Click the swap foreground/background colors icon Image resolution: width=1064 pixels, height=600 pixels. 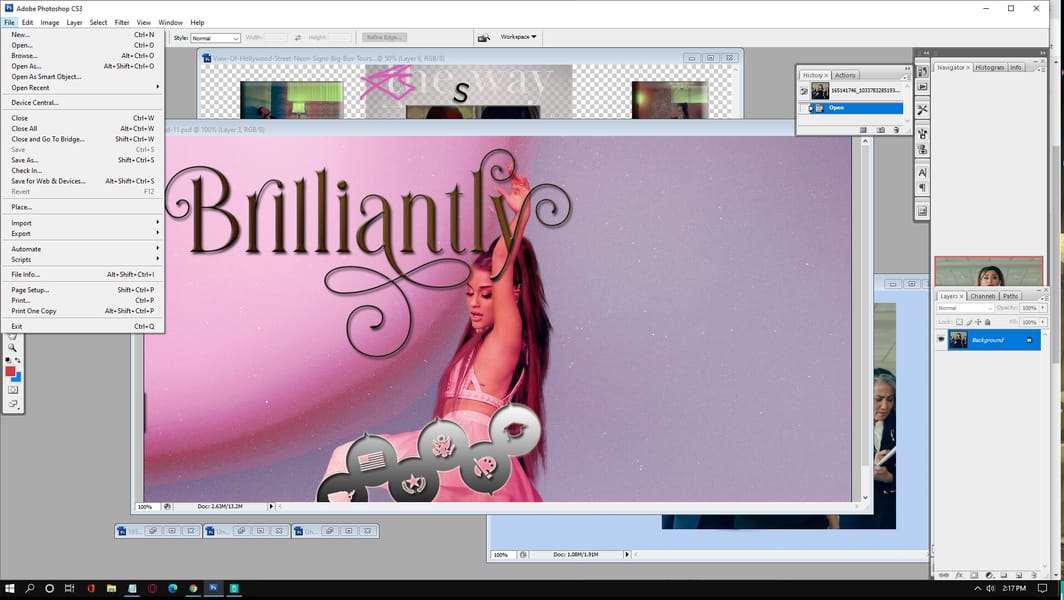pyautogui.click(x=18, y=360)
